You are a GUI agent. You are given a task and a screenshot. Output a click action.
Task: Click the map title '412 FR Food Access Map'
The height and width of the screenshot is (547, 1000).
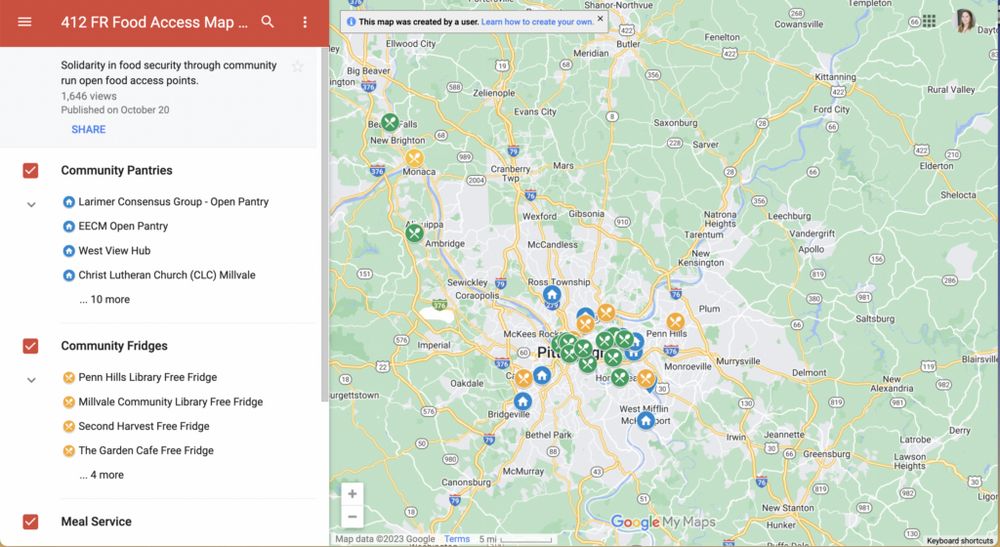tap(154, 22)
